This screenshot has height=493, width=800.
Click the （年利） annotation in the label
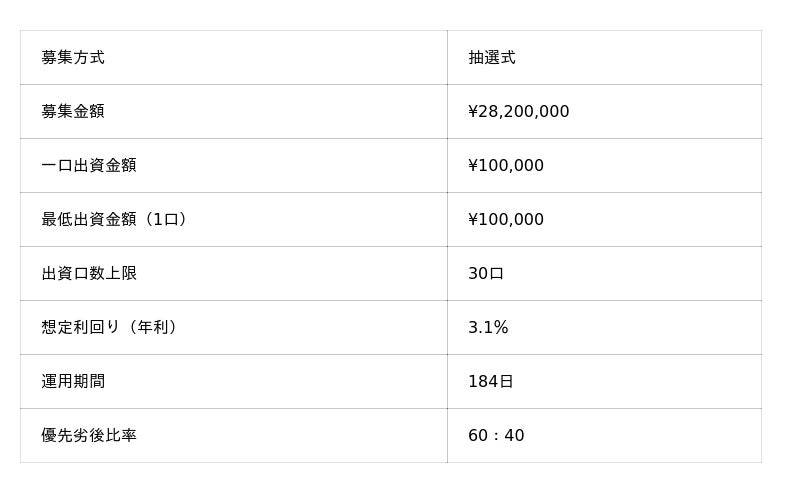[157, 328]
